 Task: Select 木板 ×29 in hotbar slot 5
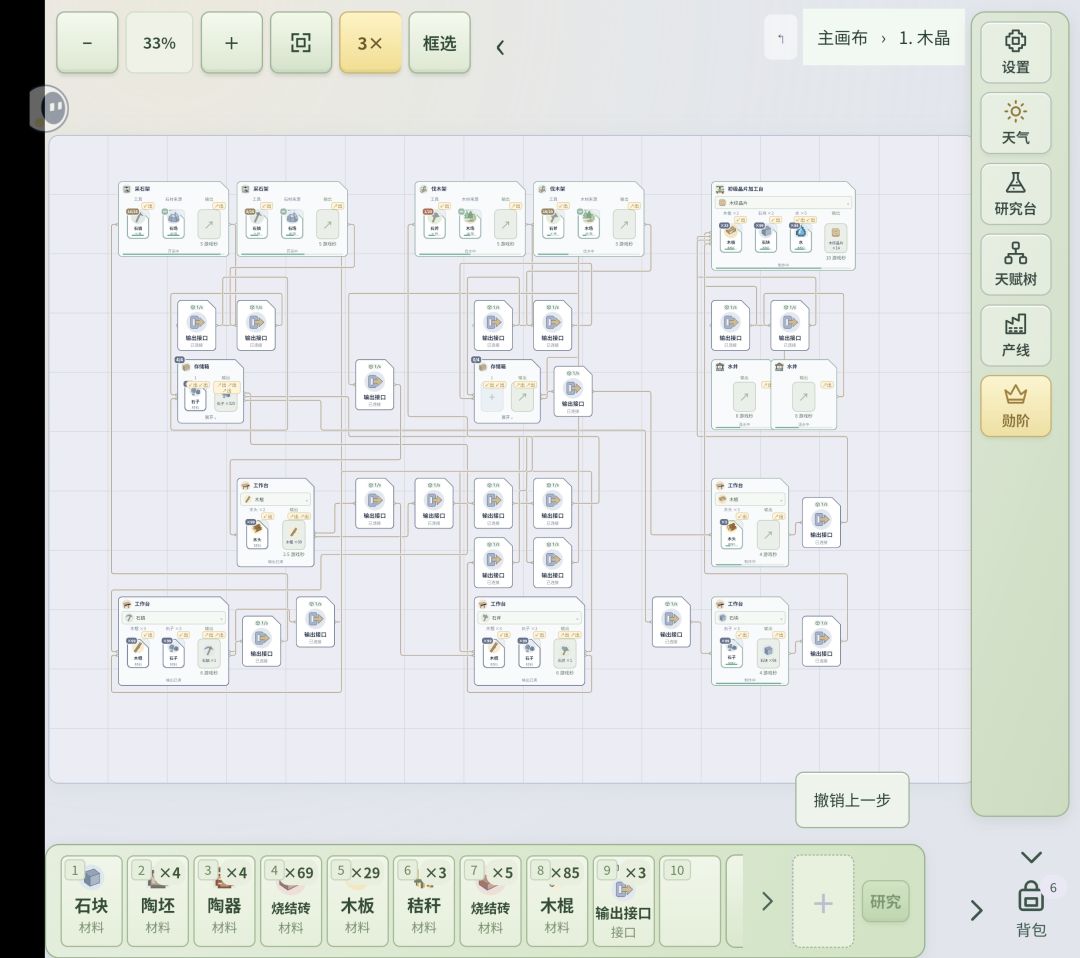click(x=357, y=901)
